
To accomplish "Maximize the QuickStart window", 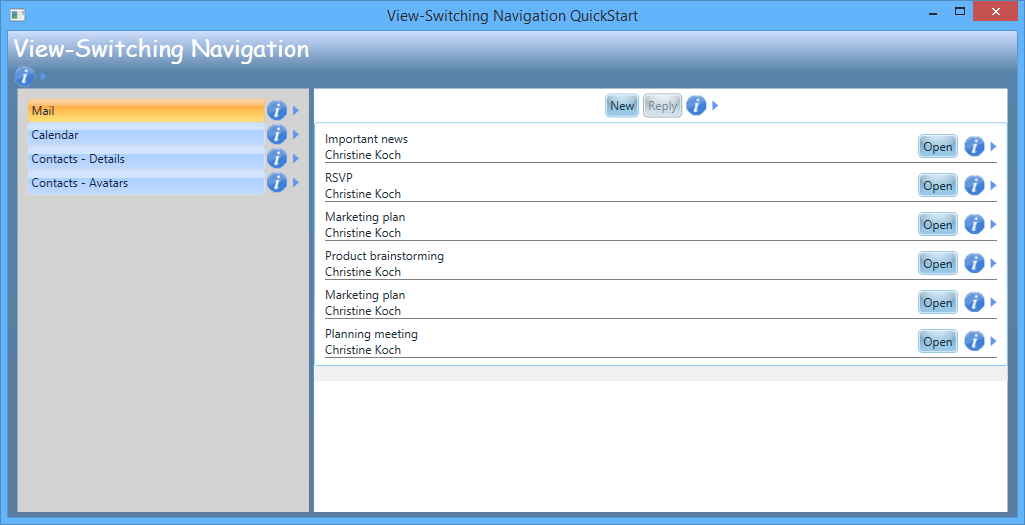I will pyautogui.click(x=960, y=12).
